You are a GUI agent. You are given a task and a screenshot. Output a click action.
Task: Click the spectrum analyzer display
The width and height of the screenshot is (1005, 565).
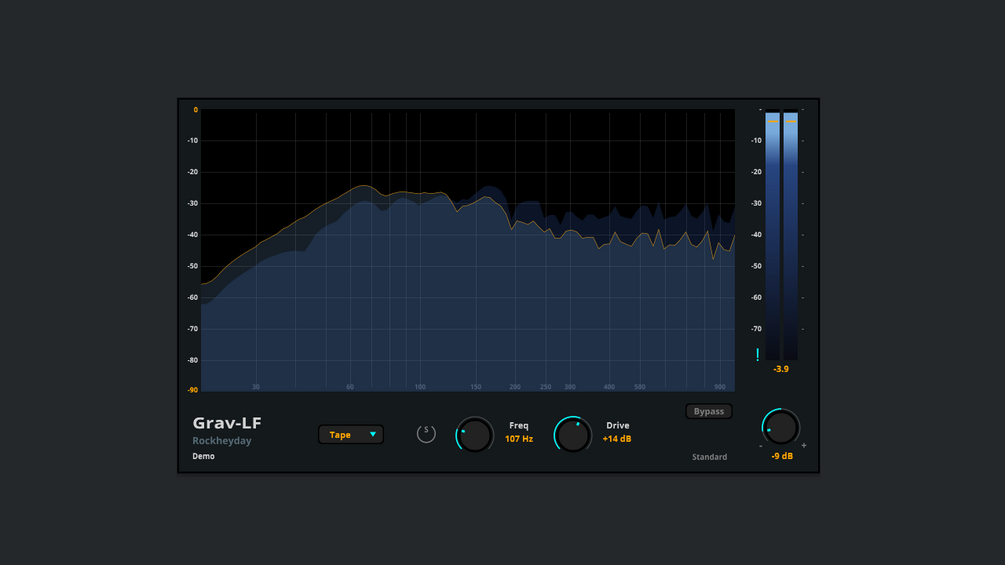click(468, 250)
